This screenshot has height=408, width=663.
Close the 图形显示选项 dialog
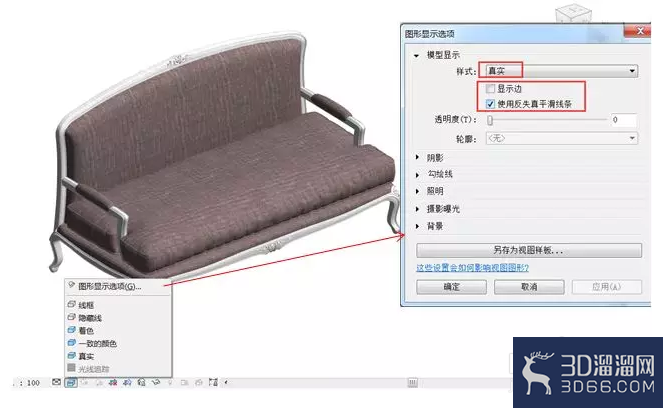[637, 31]
